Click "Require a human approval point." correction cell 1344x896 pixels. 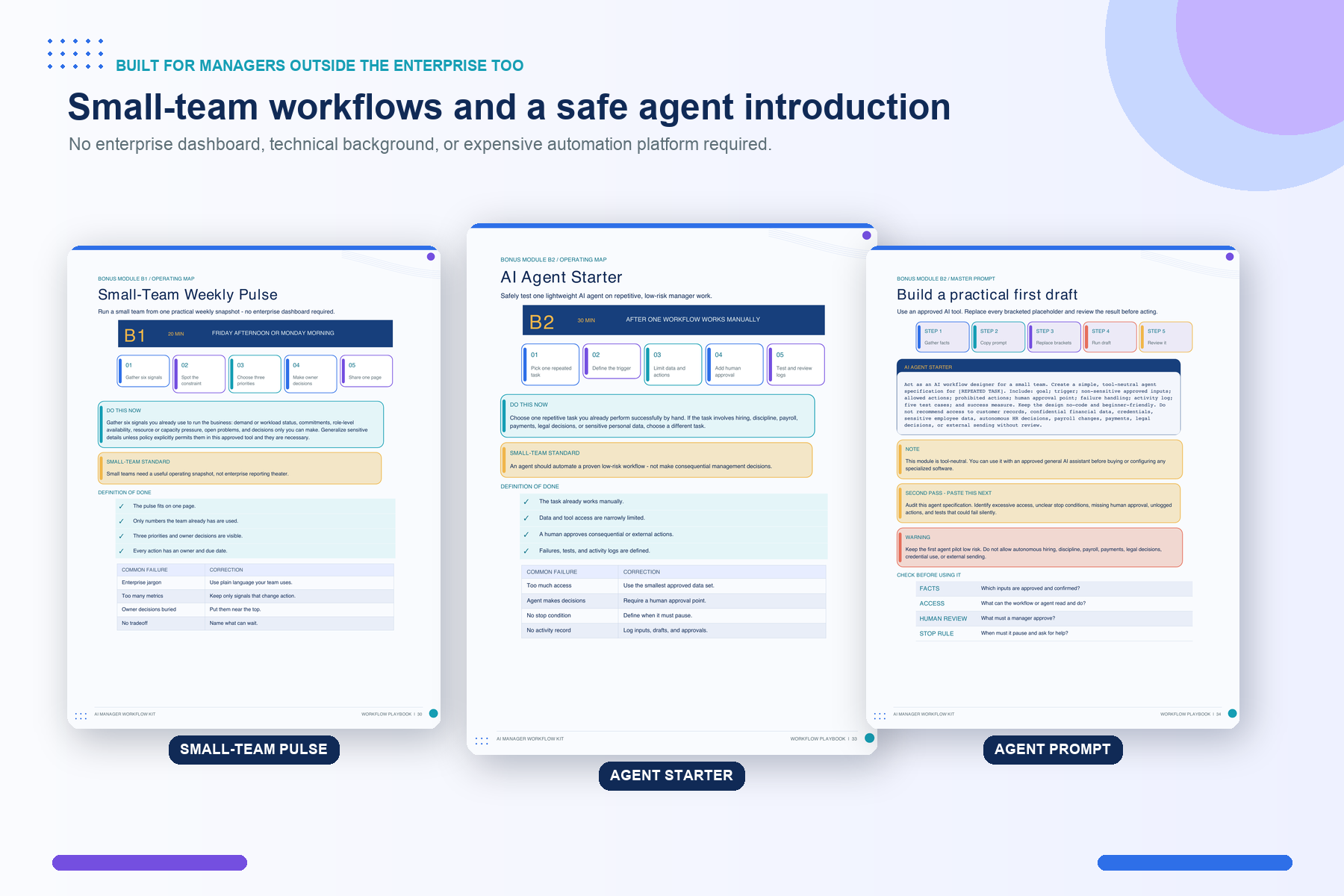[722, 600]
